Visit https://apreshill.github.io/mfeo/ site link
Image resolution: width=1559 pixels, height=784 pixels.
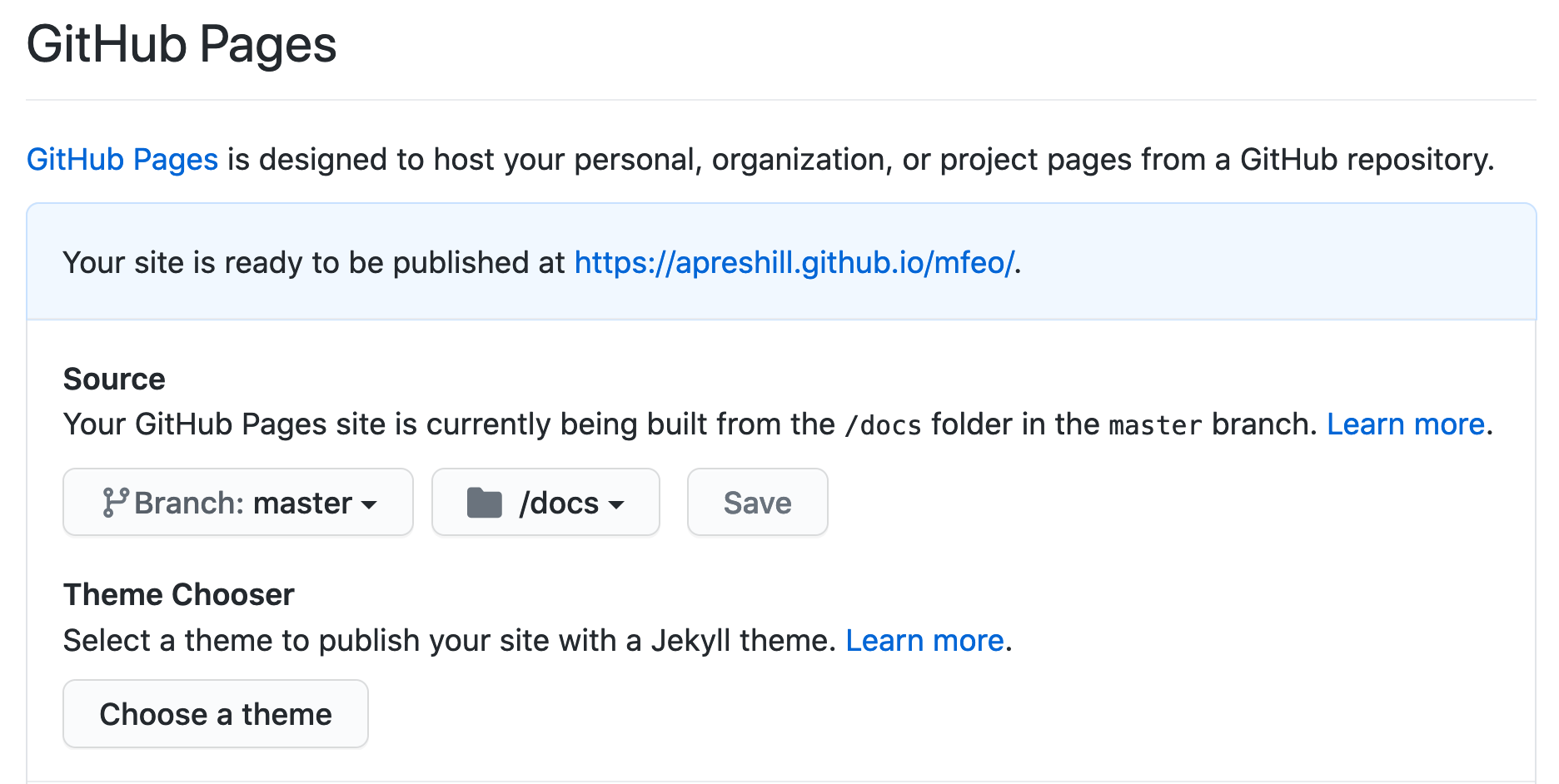point(794,262)
